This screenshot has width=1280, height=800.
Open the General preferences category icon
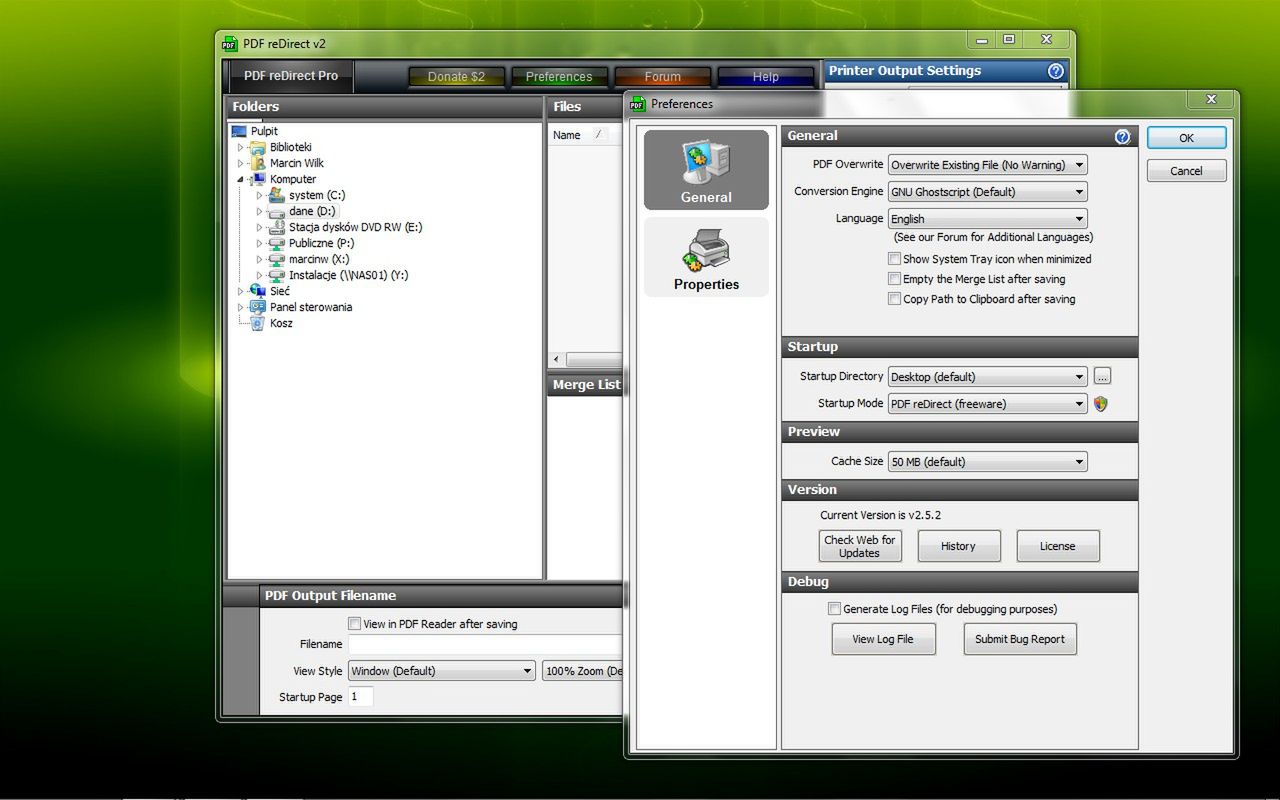click(706, 169)
